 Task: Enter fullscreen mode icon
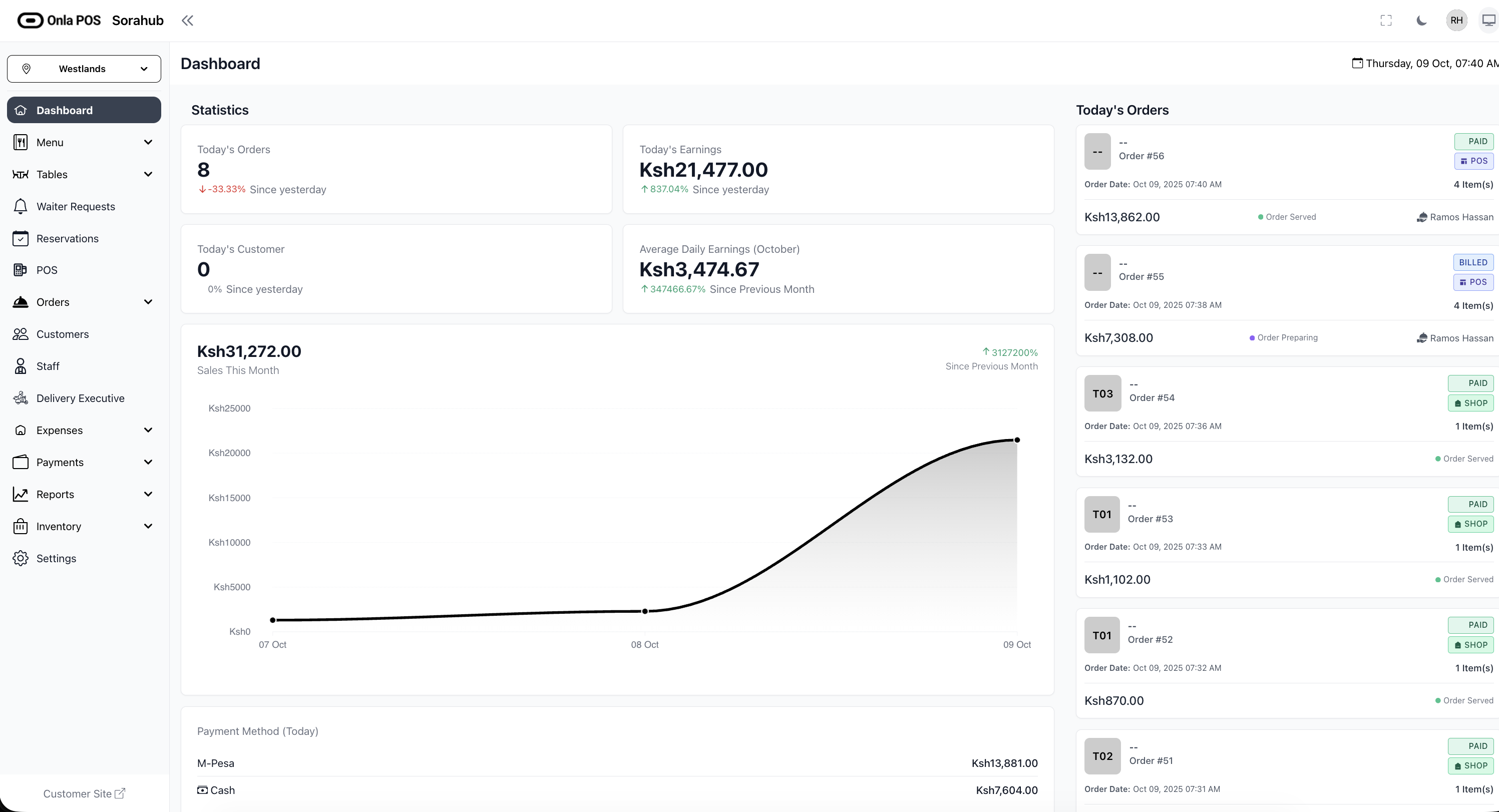tap(1386, 21)
